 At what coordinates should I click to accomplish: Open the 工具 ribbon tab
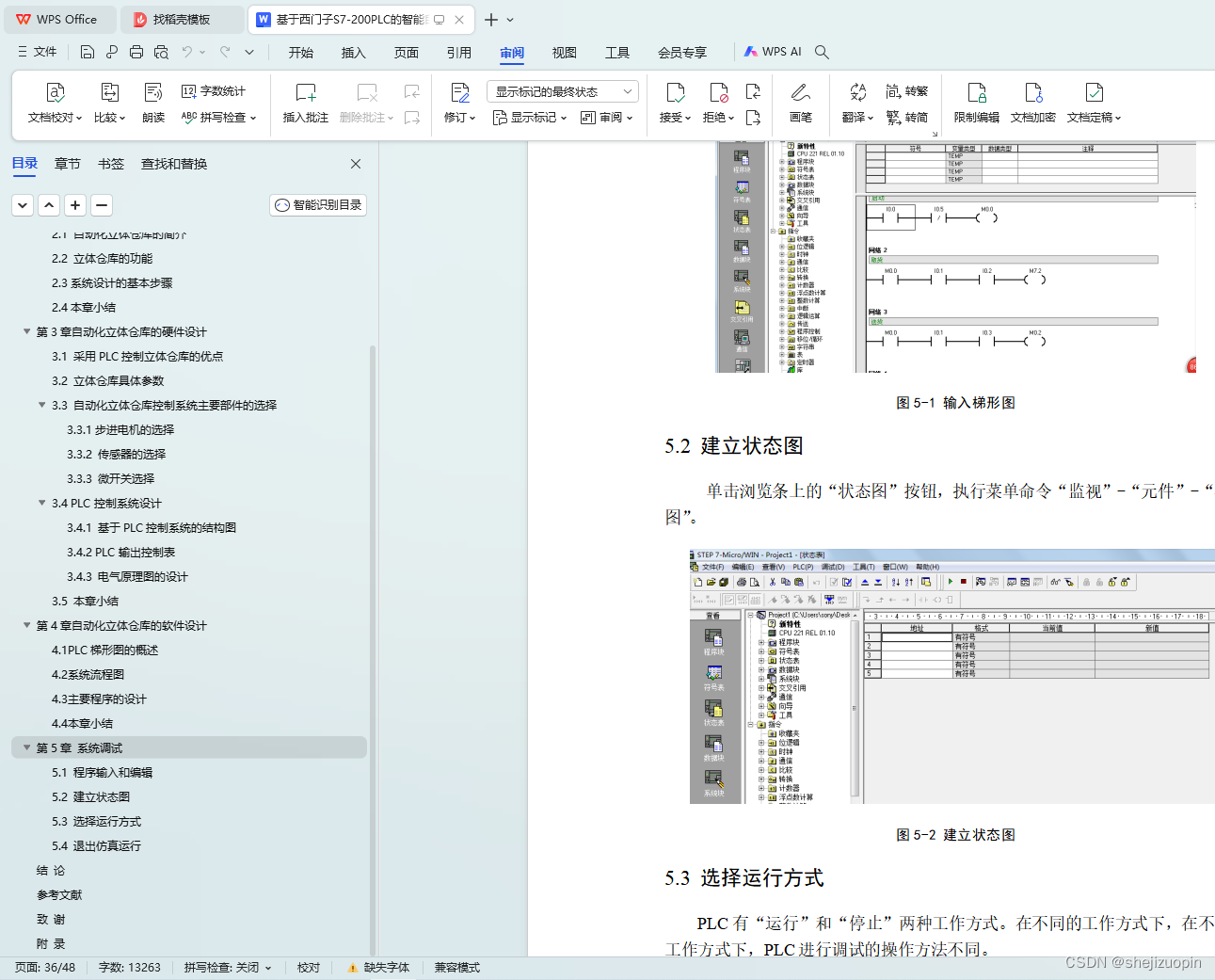pos(616,53)
